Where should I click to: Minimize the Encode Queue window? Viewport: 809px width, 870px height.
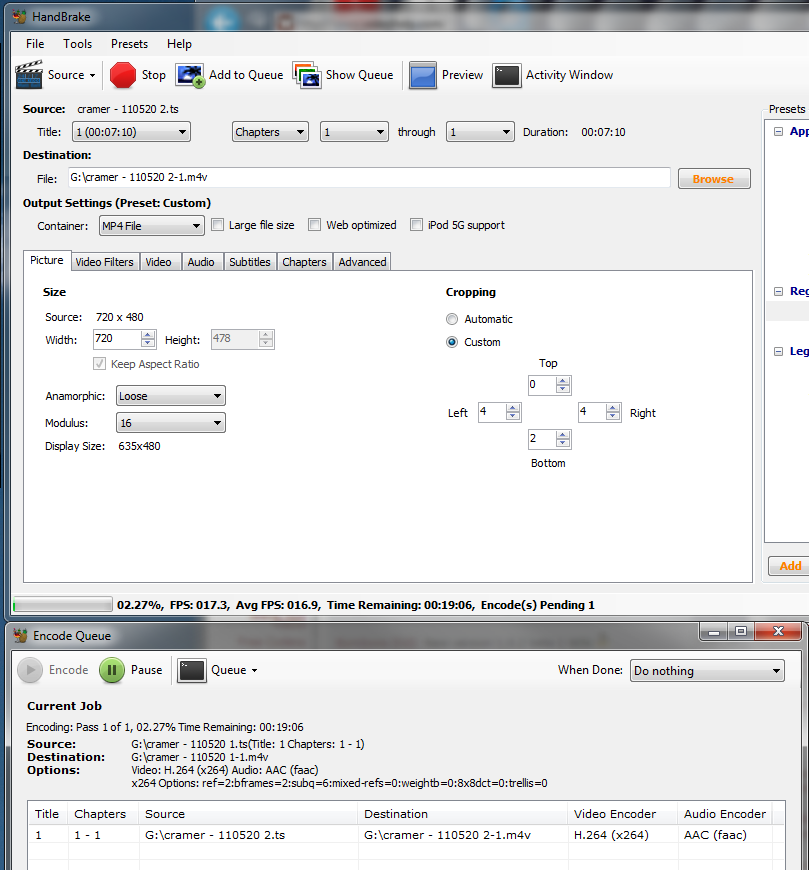(x=714, y=631)
